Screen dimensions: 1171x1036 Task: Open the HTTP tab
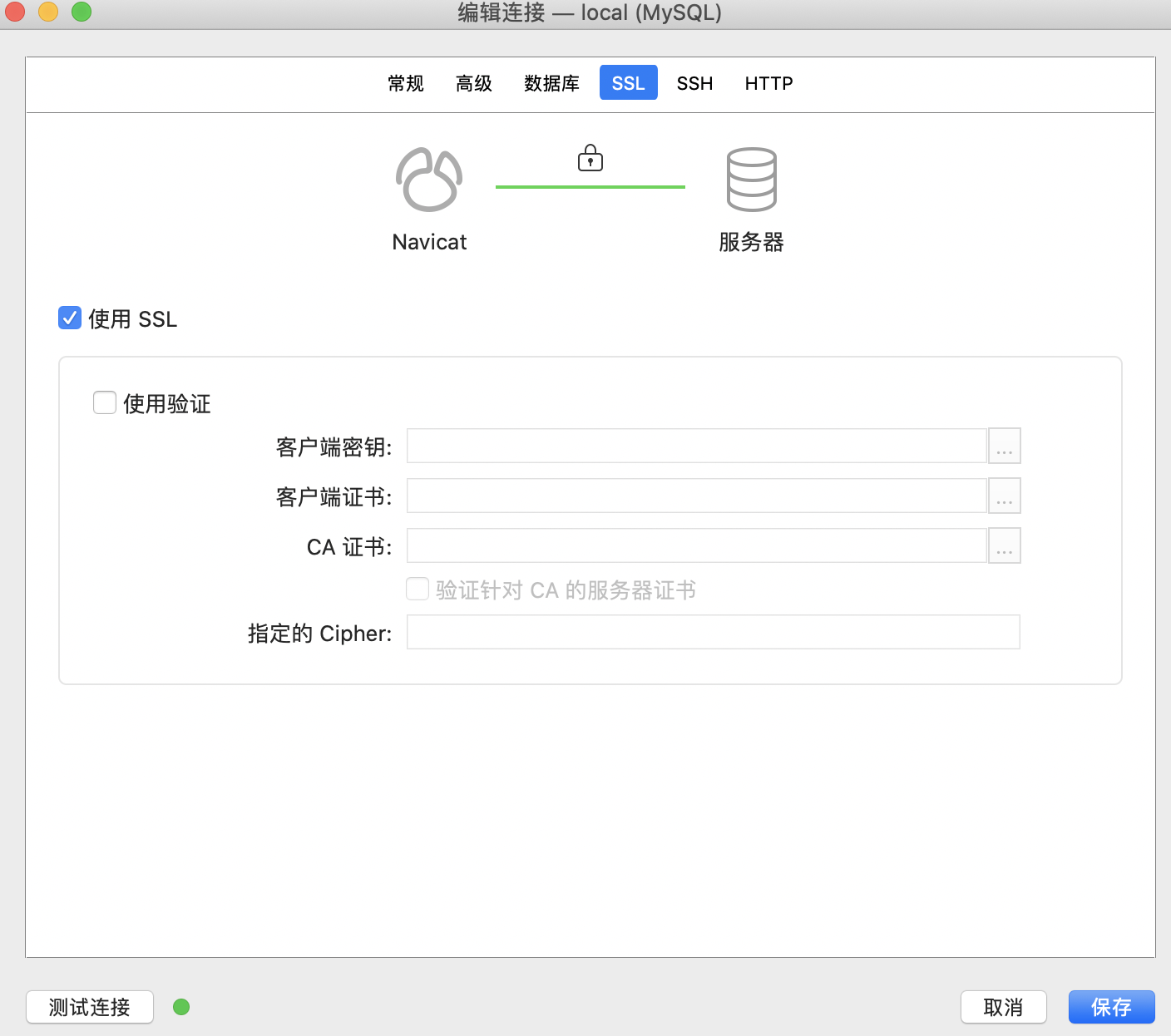click(x=769, y=83)
